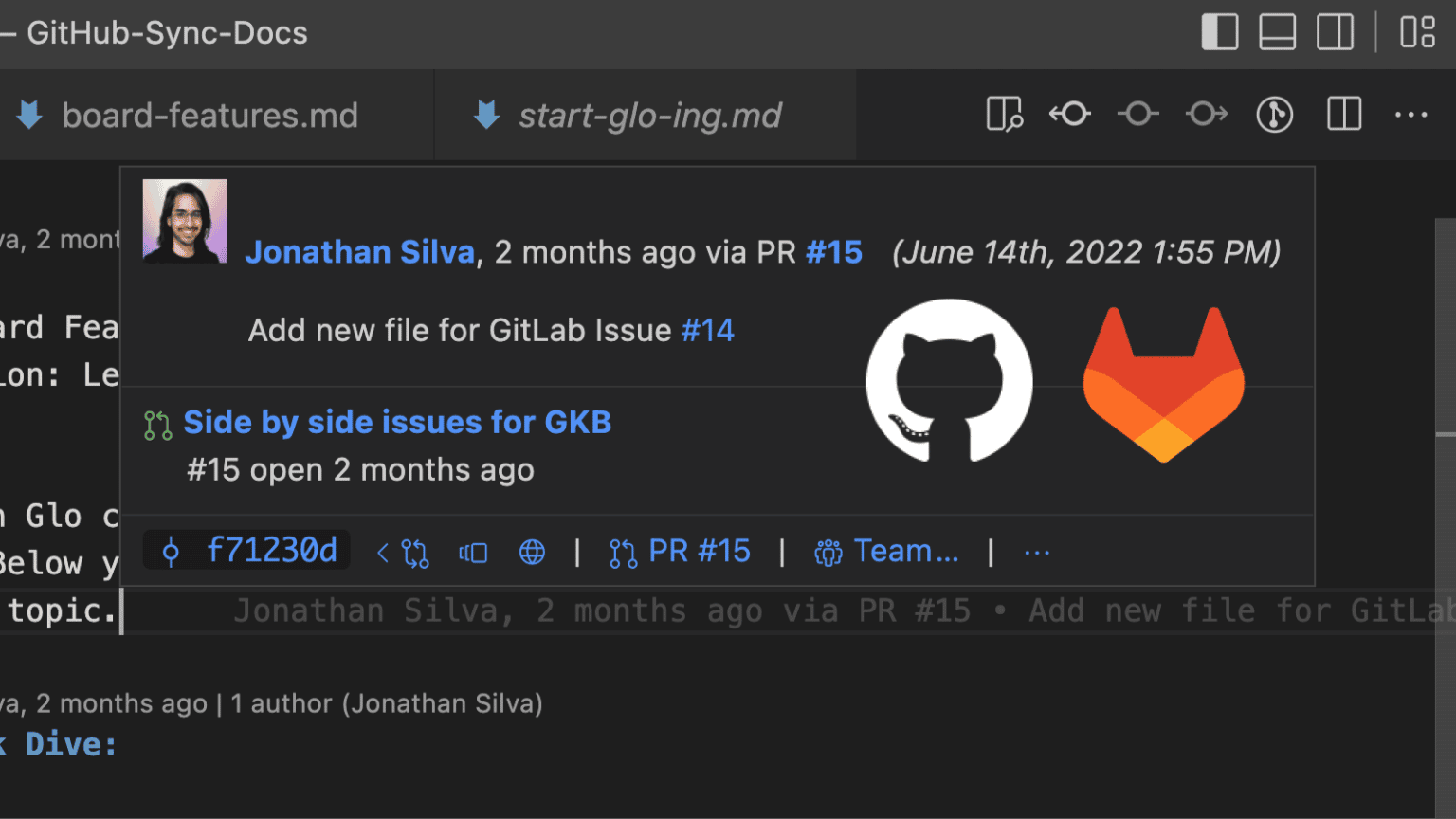Open the changes with search icon in toolbar

click(1004, 114)
